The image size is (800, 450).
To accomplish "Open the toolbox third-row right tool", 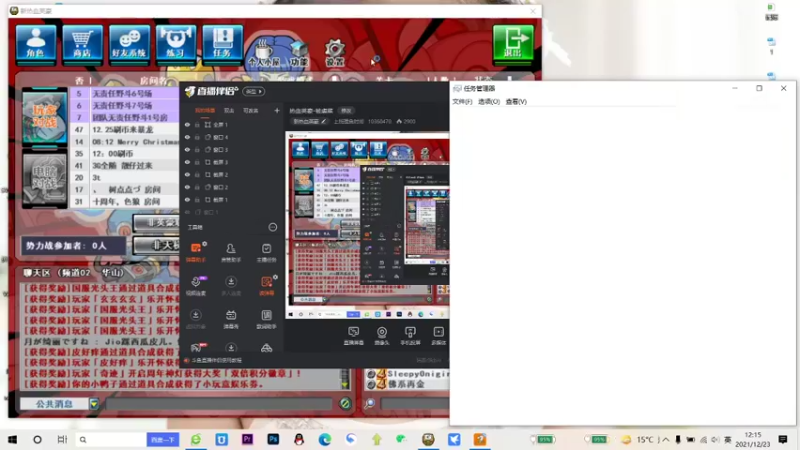I will [x=266, y=319].
